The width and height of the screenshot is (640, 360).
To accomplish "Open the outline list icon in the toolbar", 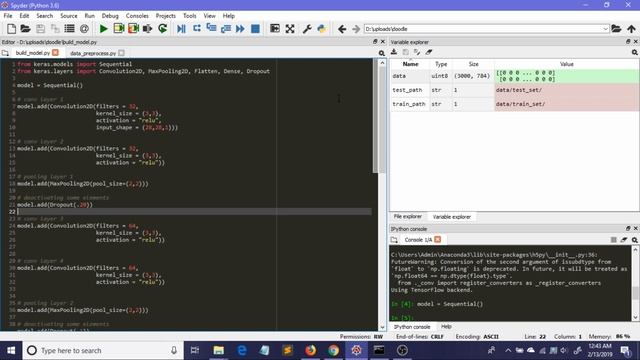I will 70,29.
